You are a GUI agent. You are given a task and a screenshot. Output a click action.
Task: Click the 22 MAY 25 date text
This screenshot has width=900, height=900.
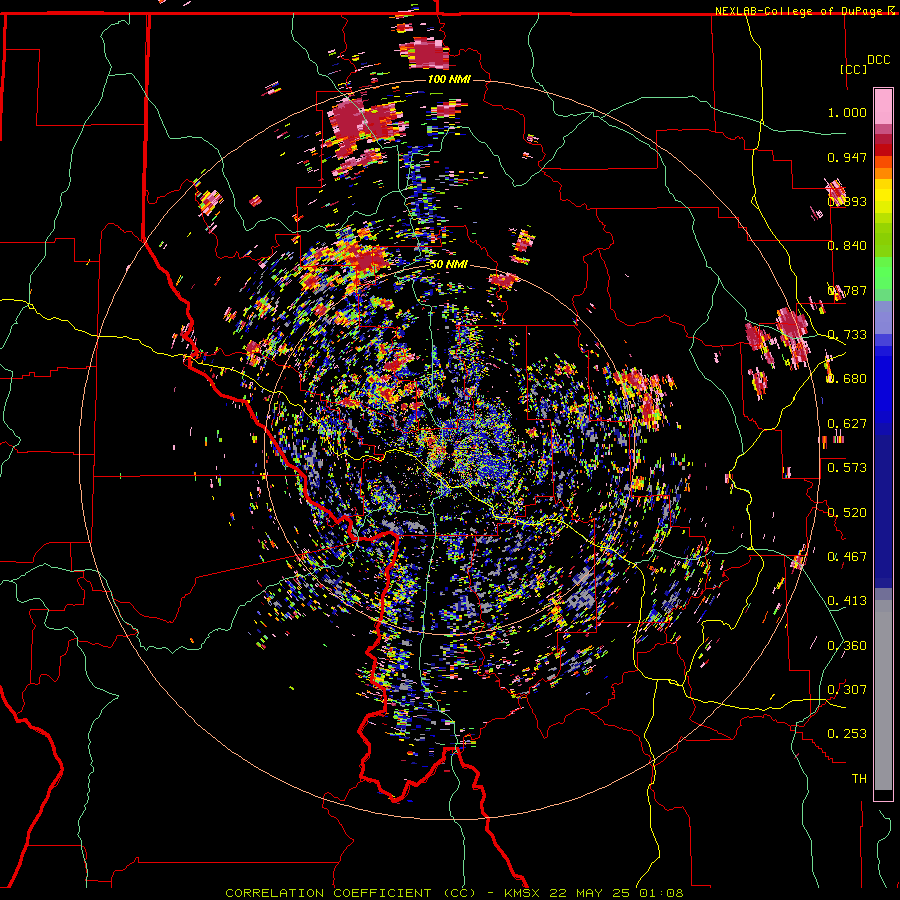[587, 893]
